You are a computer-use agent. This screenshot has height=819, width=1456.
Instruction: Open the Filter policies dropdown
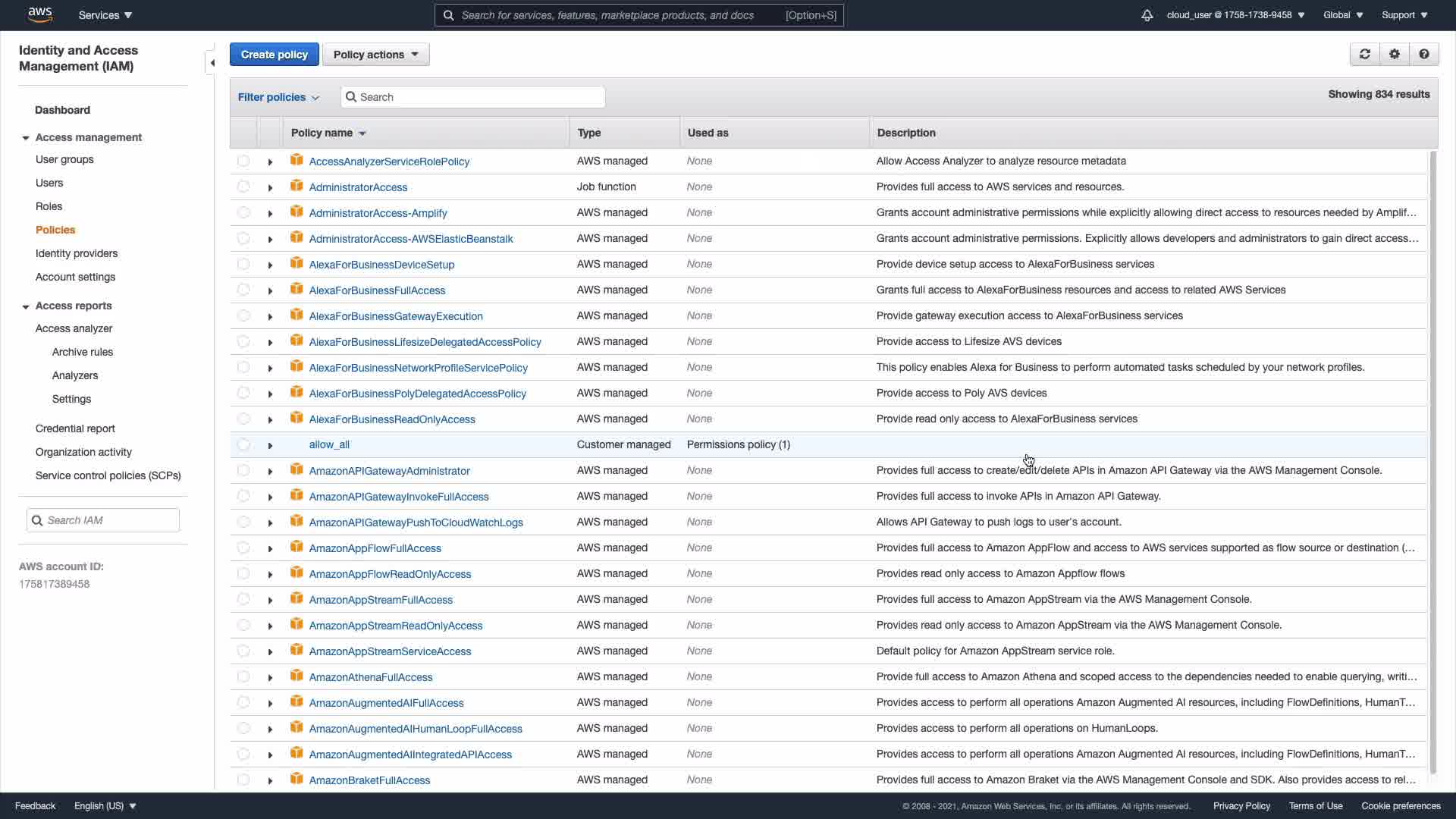pyautogui.click(x=278, y=97)
